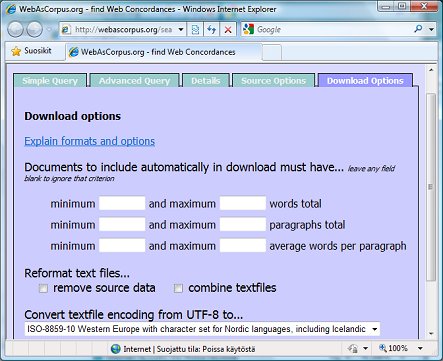Click minimum paragraphs total field
Viewport: 443px width, 361px height.
click(x=122, y=224)
